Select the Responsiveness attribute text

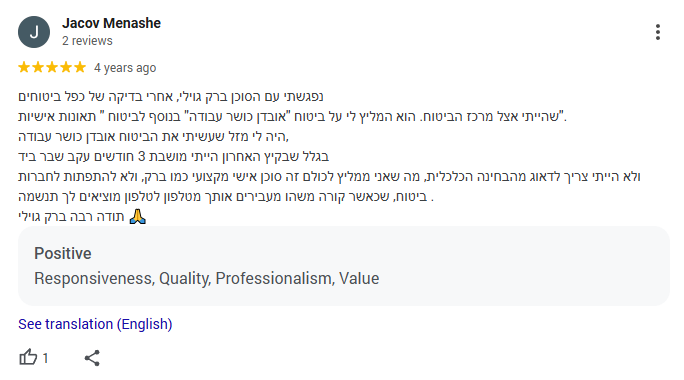tap(94, 278)
